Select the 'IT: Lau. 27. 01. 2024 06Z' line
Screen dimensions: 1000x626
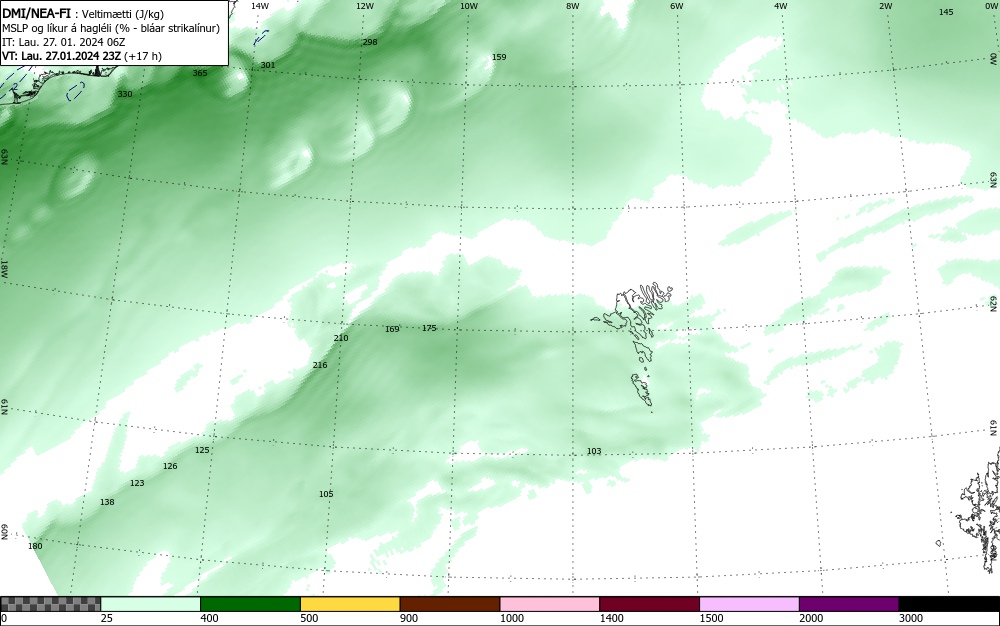pyautogui.click(x=64, y=42)
